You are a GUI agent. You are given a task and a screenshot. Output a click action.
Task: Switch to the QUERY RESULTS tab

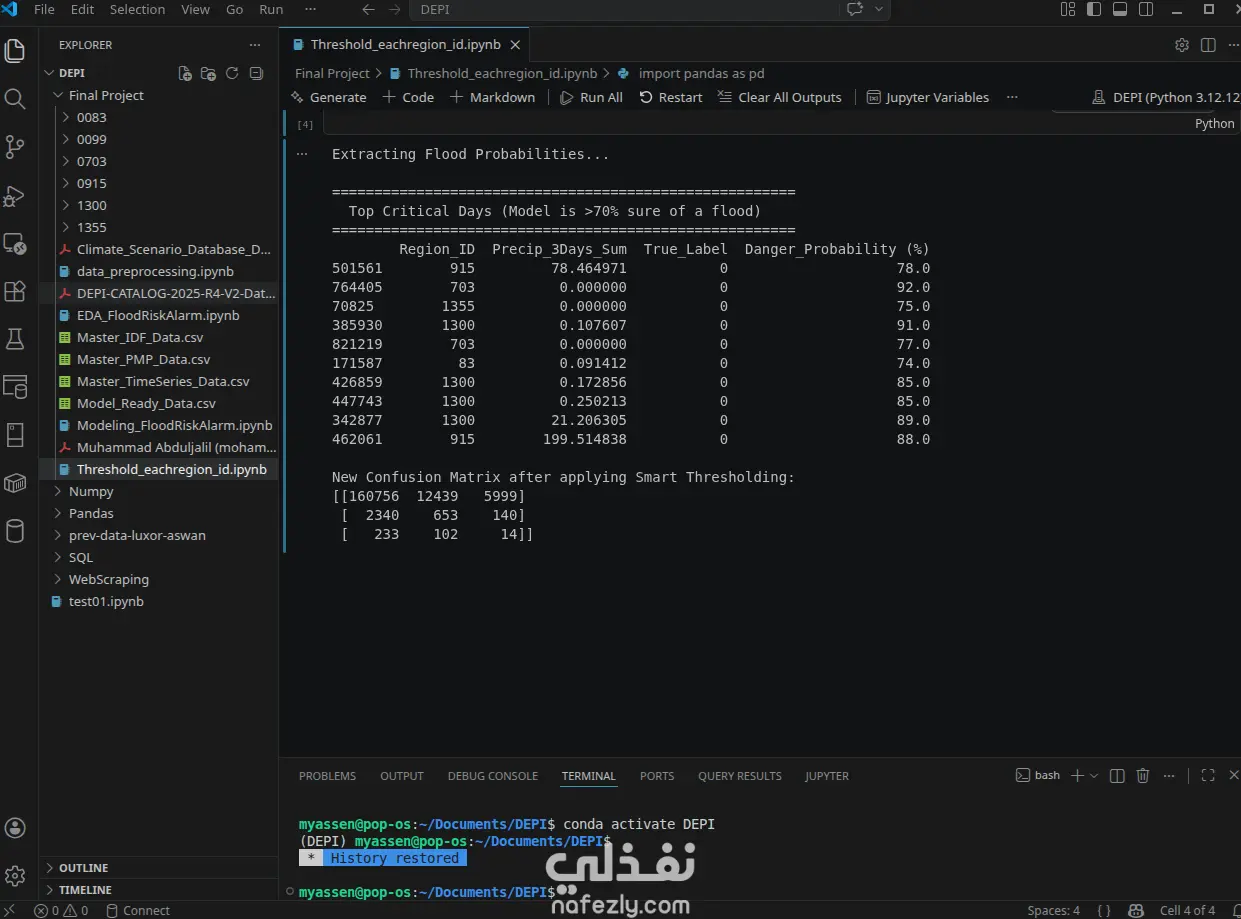pos(739,776)
